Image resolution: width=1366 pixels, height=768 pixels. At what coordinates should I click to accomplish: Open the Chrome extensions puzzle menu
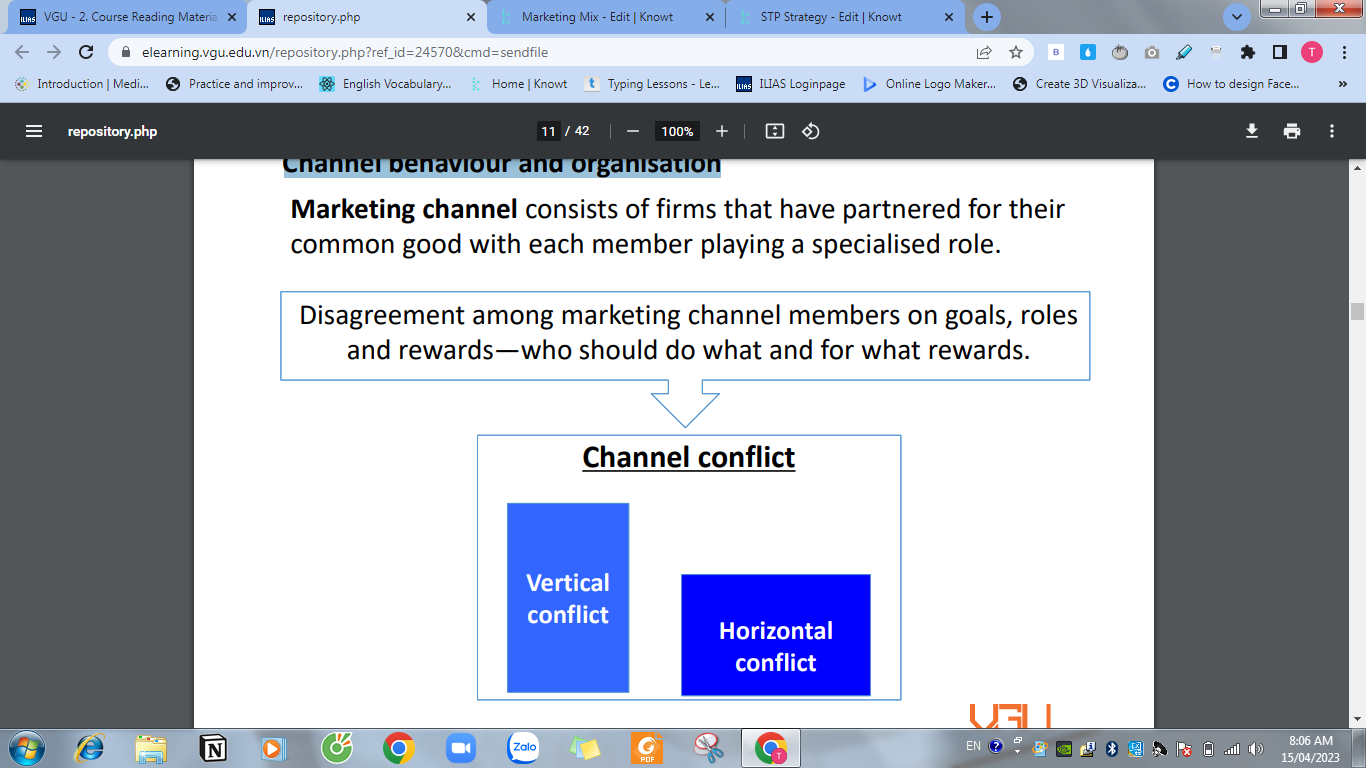[1247, 52]
